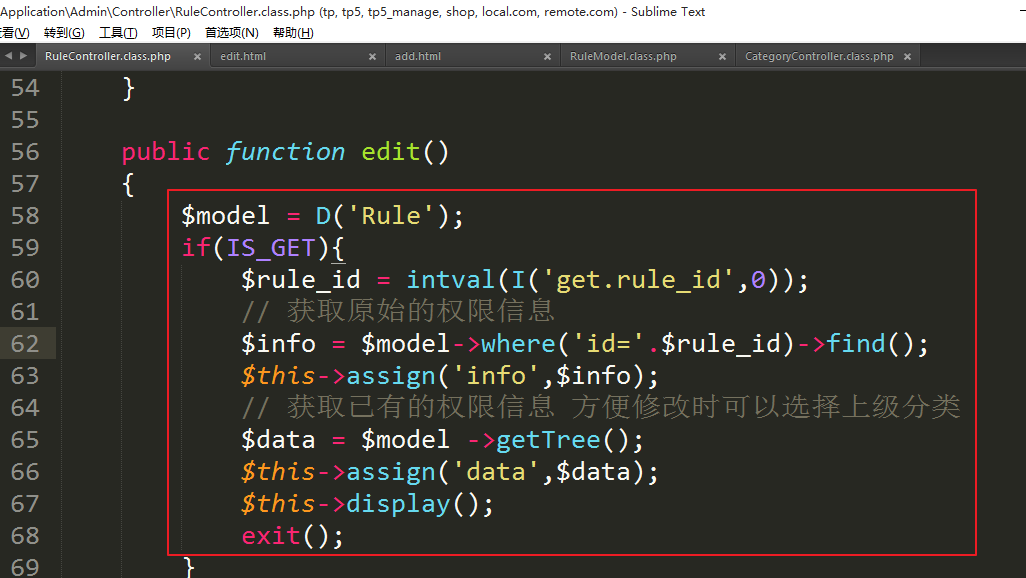
Task: Open the 项目(P) menu
Action: tap(171, 33)
